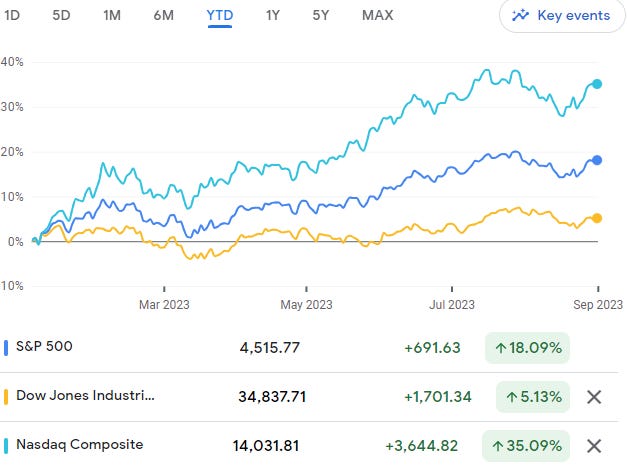Click the sparkle icon in Key events
Screen dimensions: 627x466
[520, 16]
